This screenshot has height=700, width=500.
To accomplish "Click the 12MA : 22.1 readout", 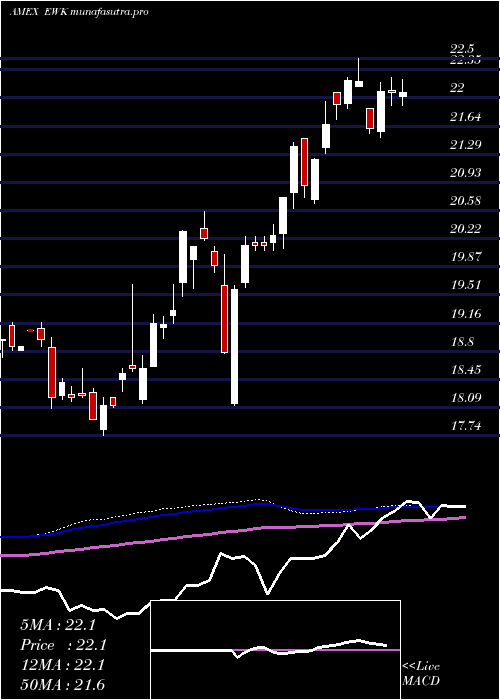I will (x=62, y=665).
